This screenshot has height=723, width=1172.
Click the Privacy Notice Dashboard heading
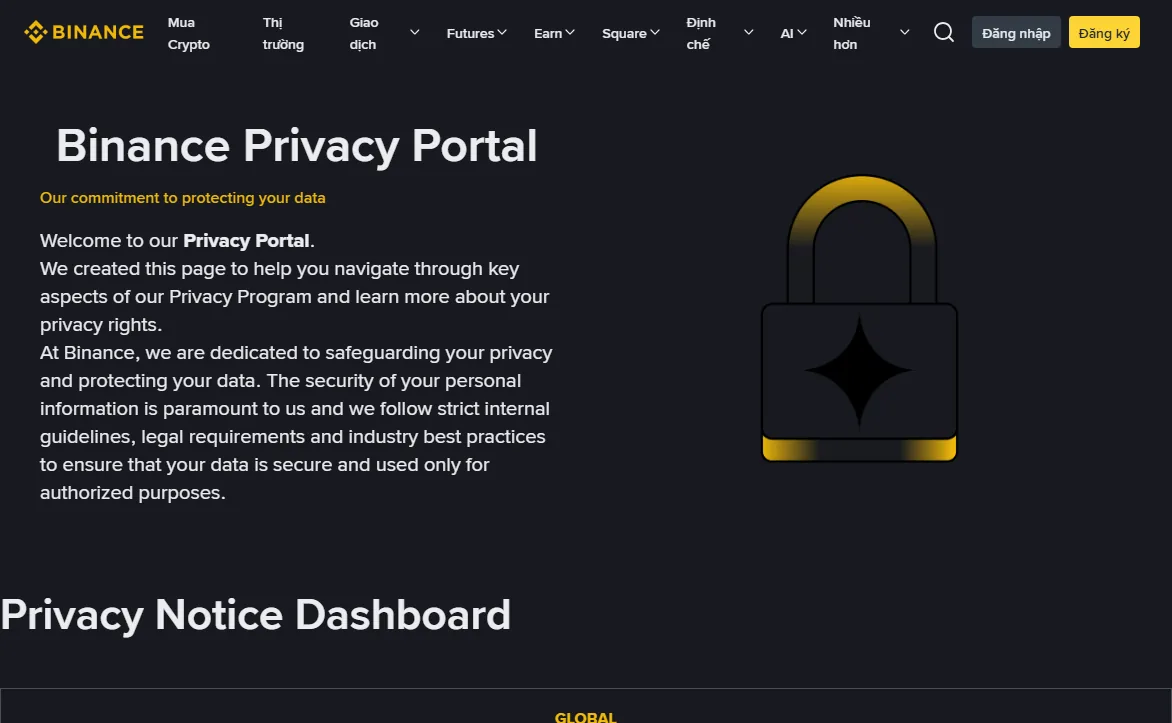[x=256, y=615]
